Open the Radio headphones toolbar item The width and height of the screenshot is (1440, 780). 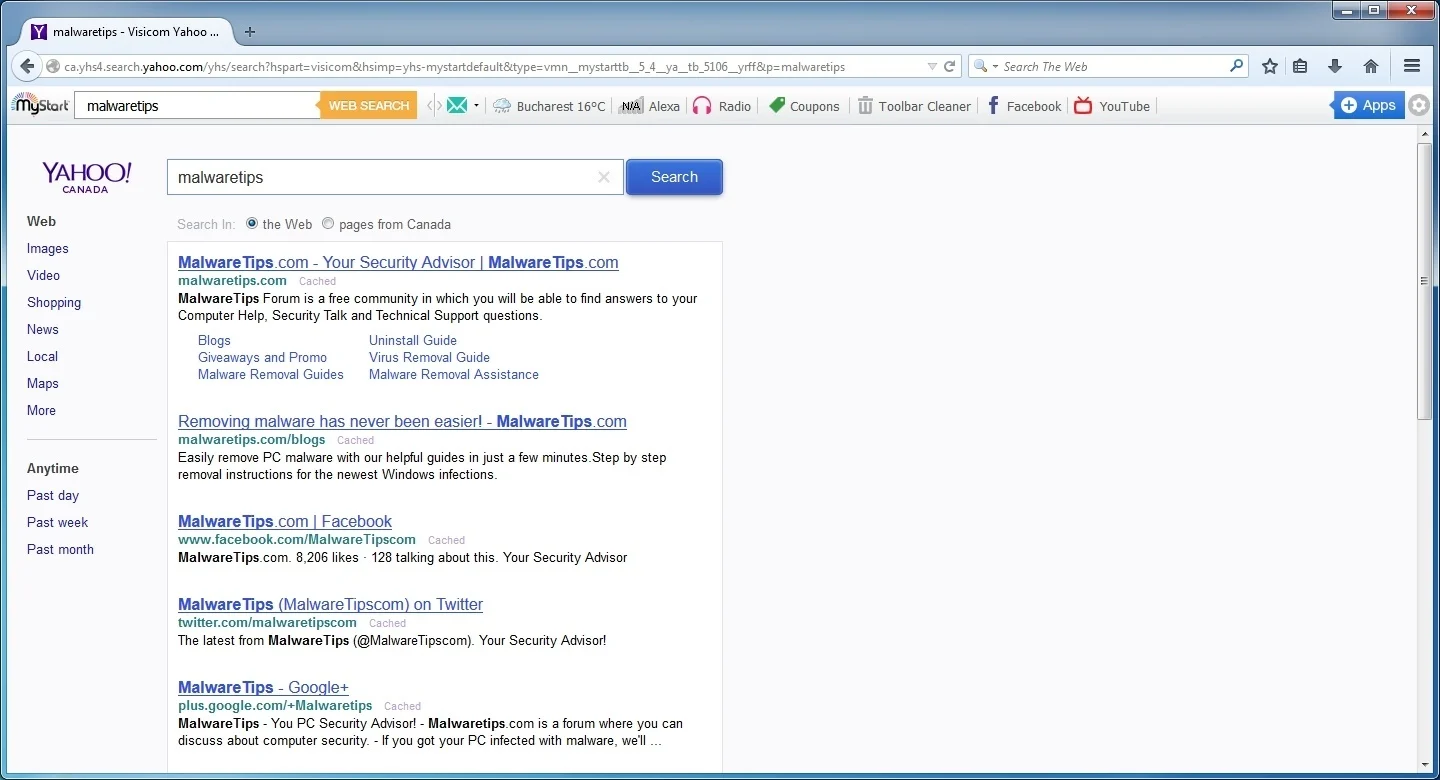pos(721,106)
